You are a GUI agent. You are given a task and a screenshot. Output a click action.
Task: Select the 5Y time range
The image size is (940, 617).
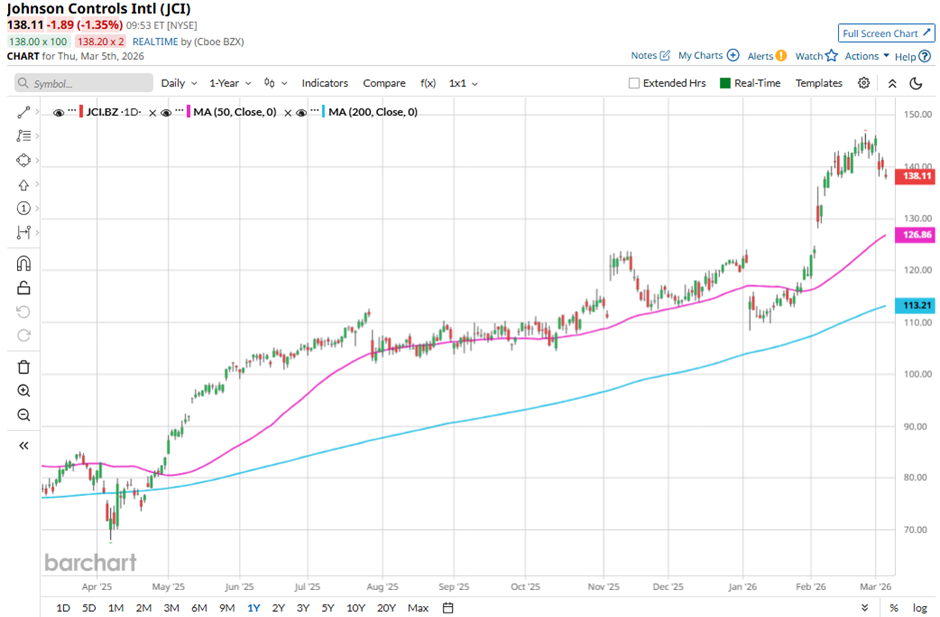(327, 607)
